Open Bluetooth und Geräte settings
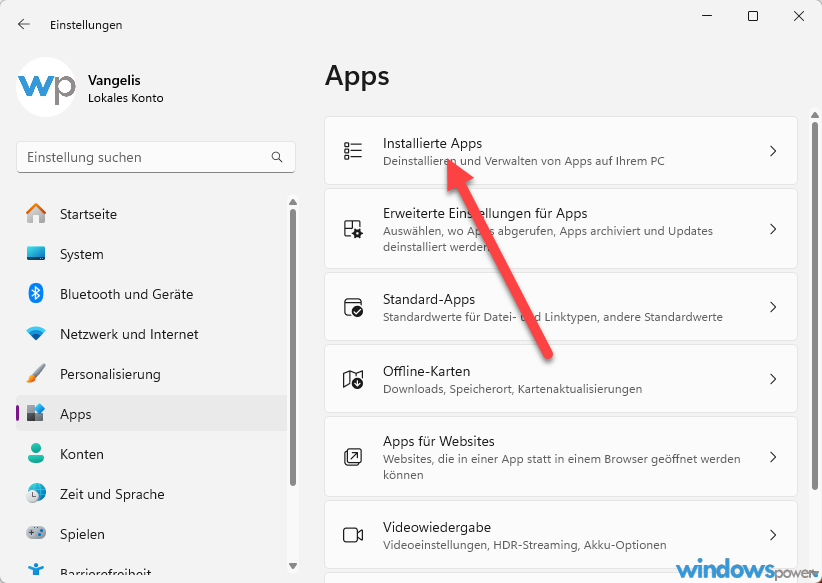 [x=152, y=294]
